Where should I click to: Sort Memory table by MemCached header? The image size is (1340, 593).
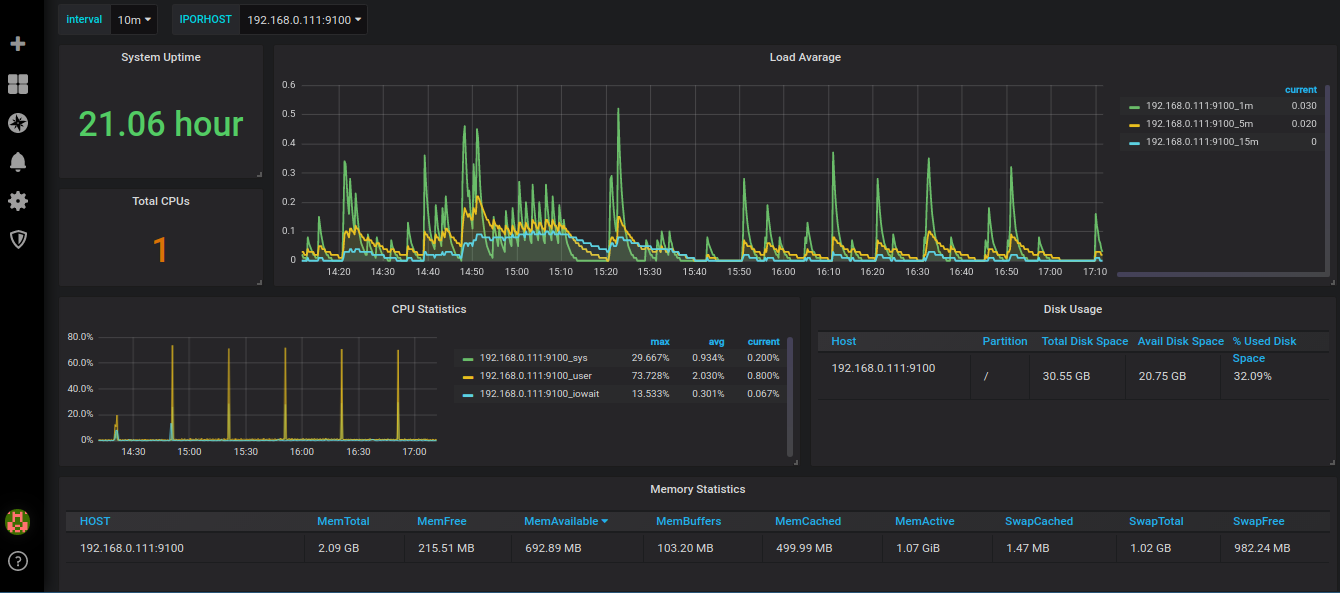[808, 521]
